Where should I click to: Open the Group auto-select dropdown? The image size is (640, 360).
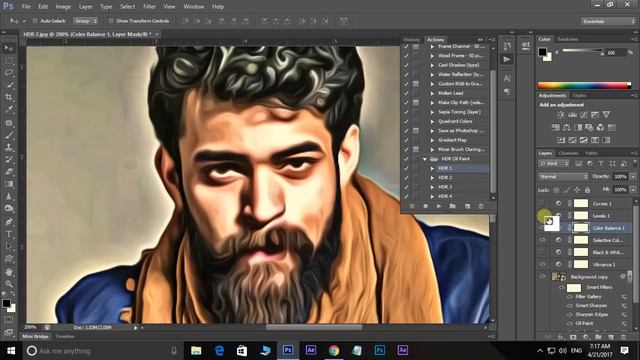[85, 21]
